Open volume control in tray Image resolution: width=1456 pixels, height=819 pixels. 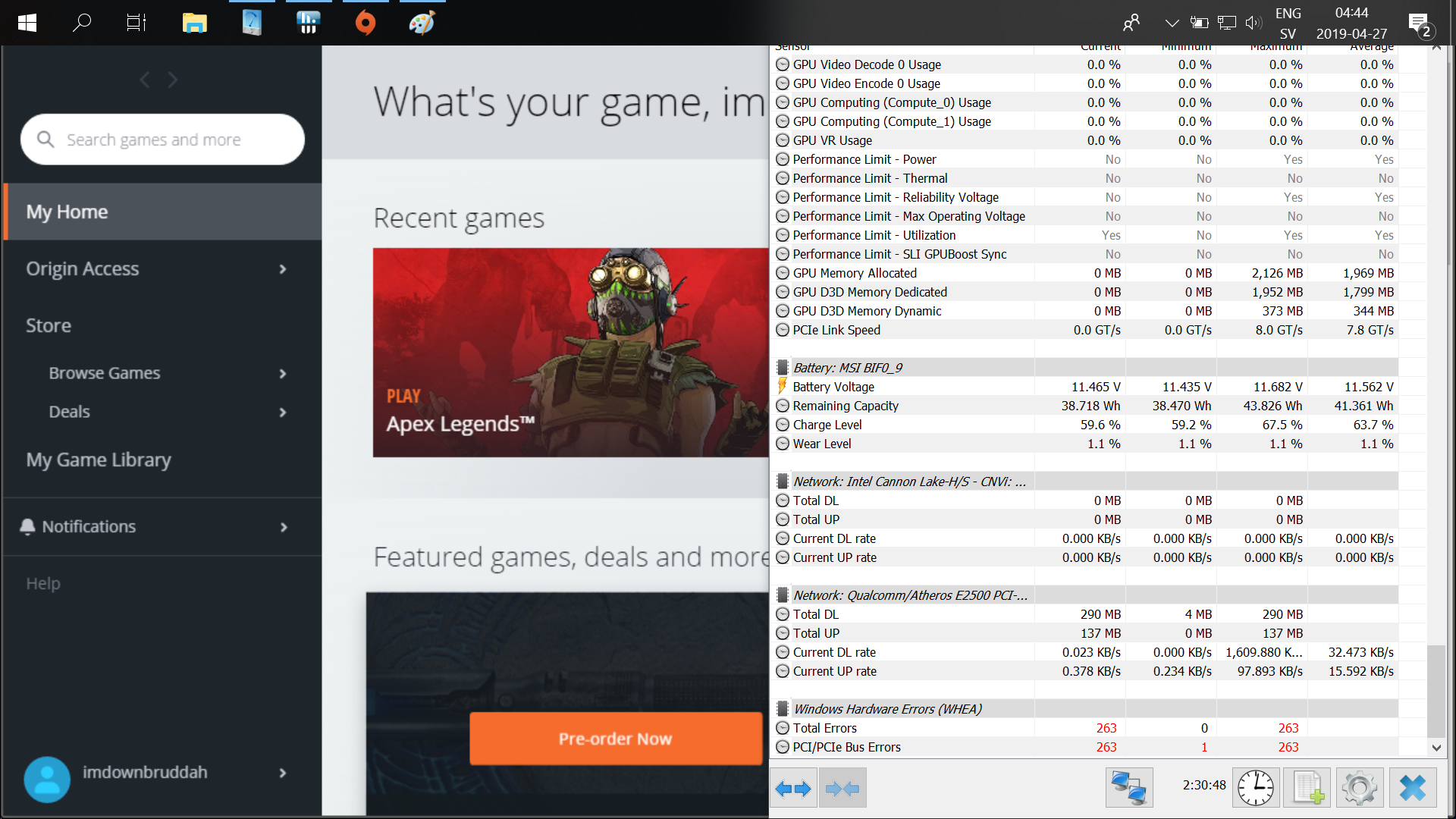(1254, 23)
